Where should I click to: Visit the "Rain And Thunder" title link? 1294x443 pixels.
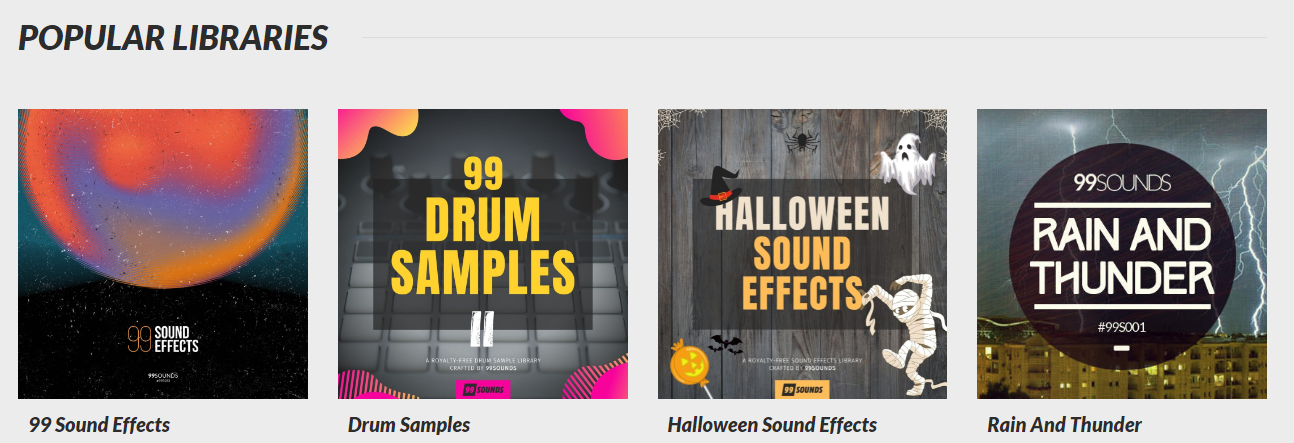point(1064,424)
